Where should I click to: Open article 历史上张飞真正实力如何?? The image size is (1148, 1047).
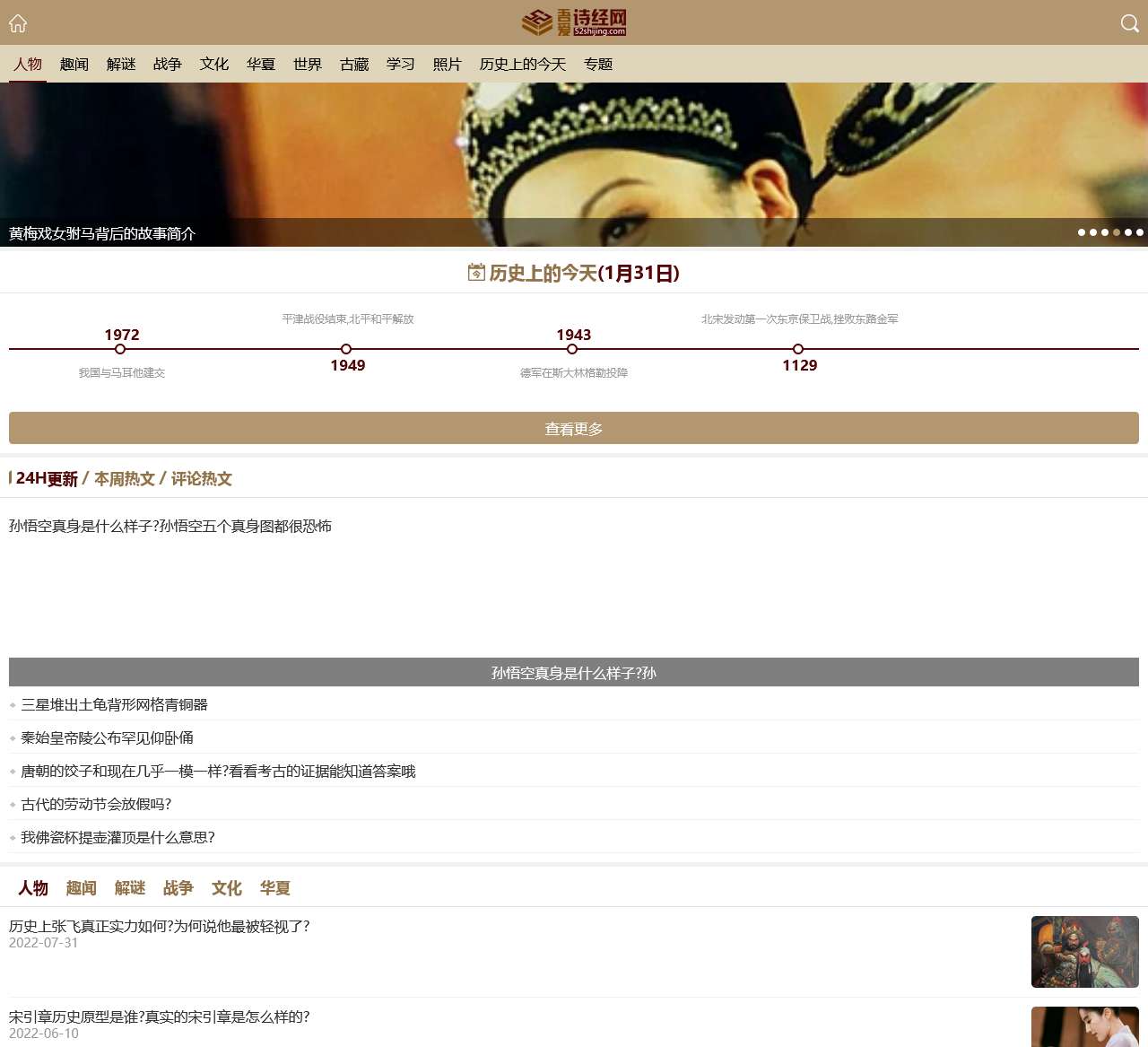point(160,926)
